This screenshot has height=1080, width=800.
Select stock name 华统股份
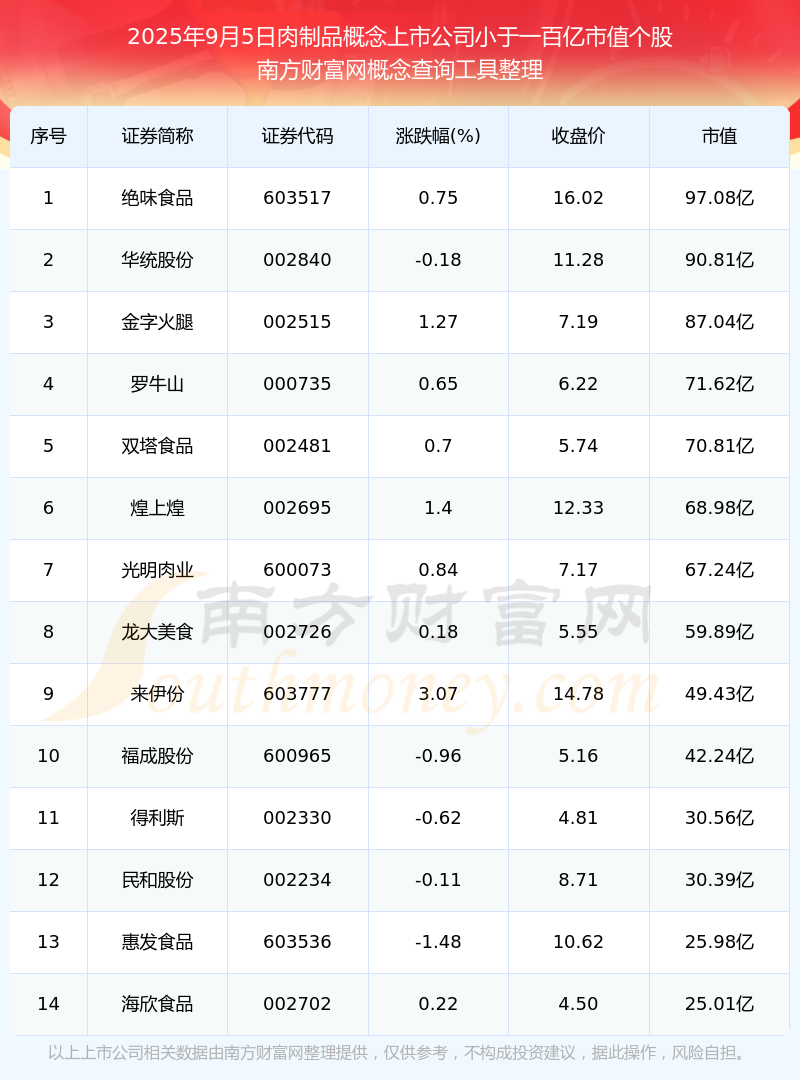pos(157,260)
